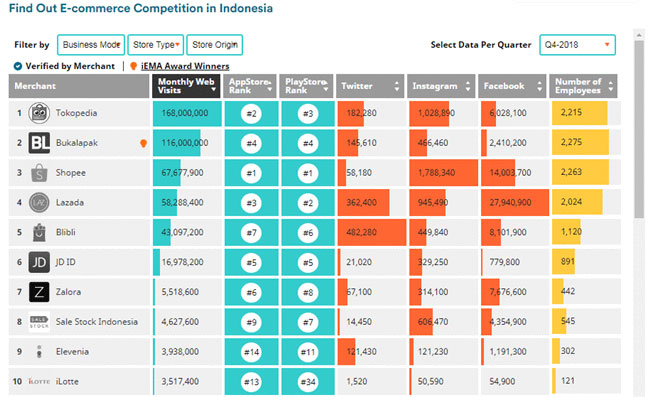The width and height of the screenshot is (650, 397).
Task: Expand the Store Type filter dropdown
Action: pyautogui.click(x=155, y=45)
